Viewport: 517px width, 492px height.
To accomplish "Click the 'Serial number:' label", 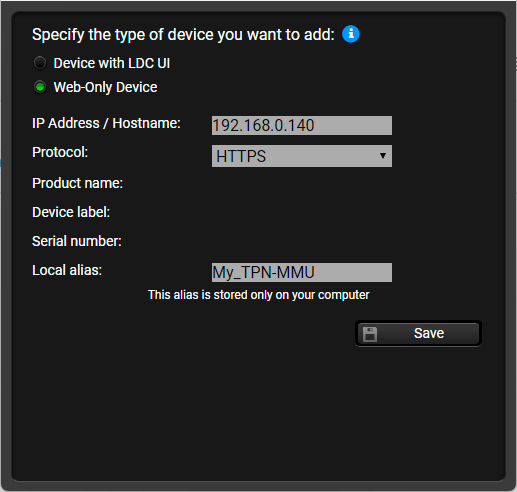I will pos(77,241).
